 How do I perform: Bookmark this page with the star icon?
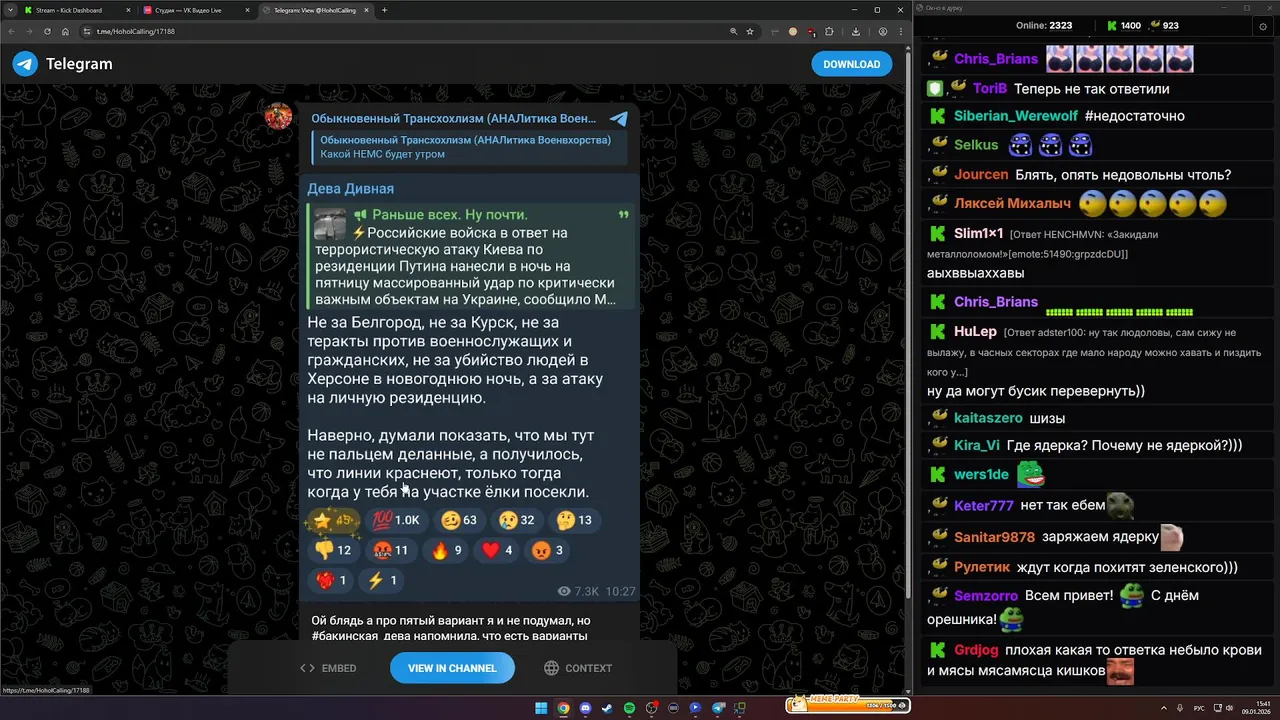pyautogui.click(x=750, y=31)
